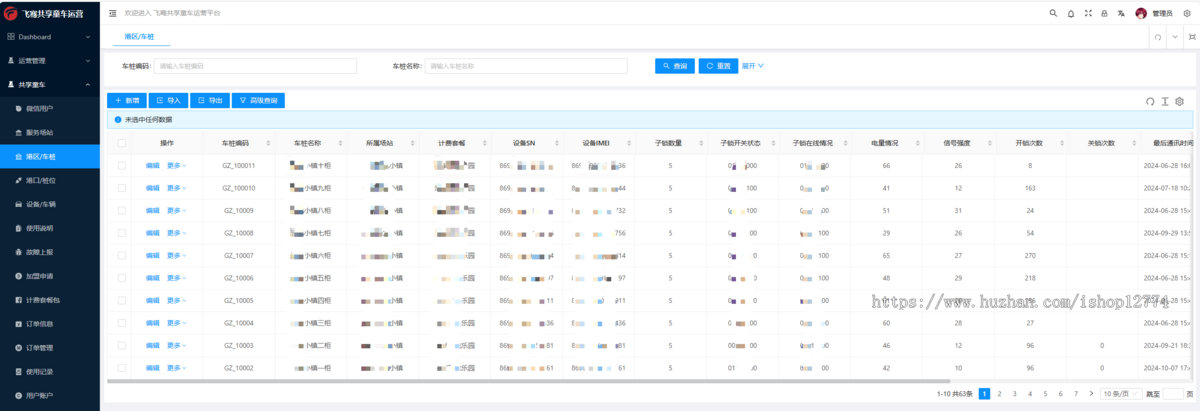Screen dimensions: 1200x411
Task: Refresh the current tab page
Action: point(1157,36)
